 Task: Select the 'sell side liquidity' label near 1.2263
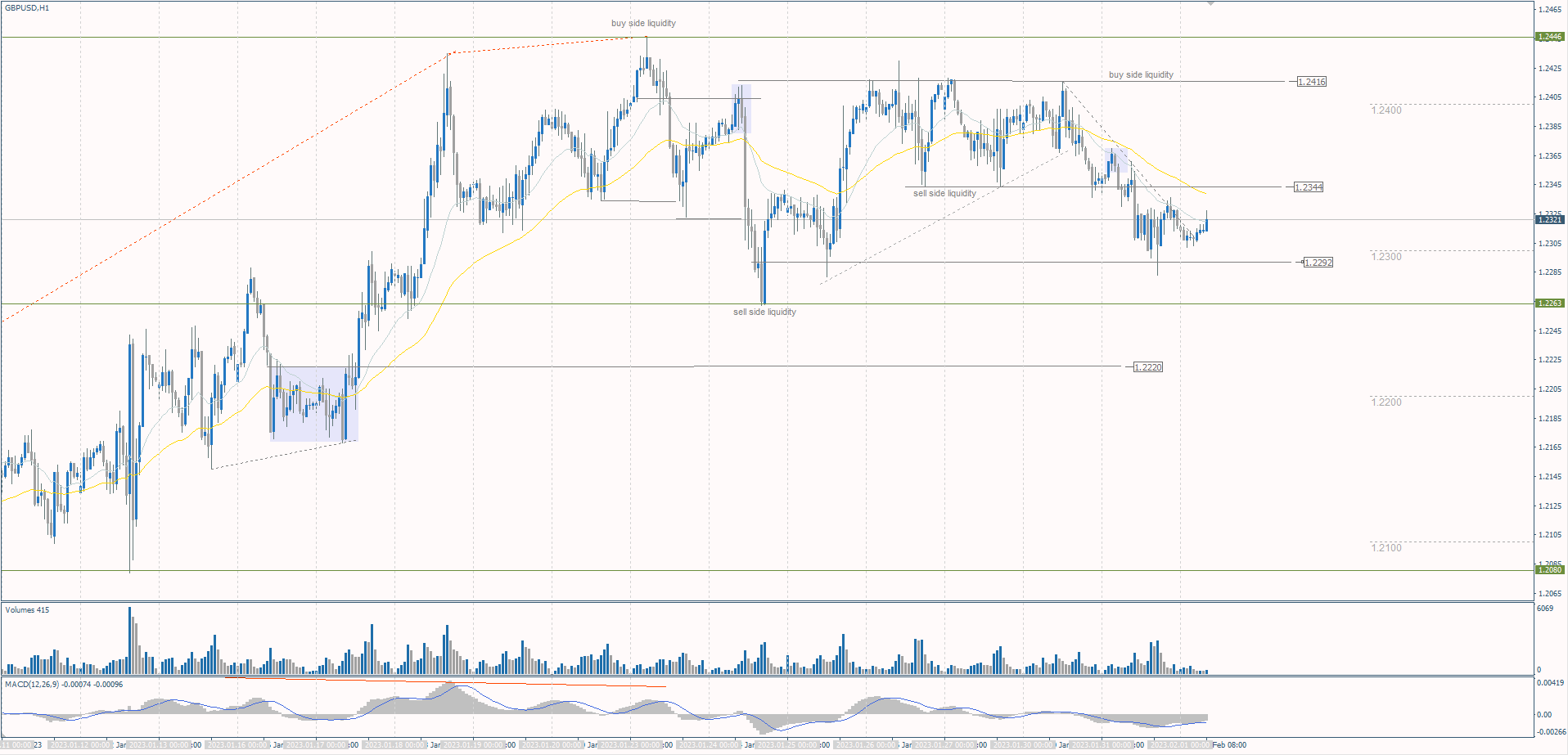tap(764, 312)
